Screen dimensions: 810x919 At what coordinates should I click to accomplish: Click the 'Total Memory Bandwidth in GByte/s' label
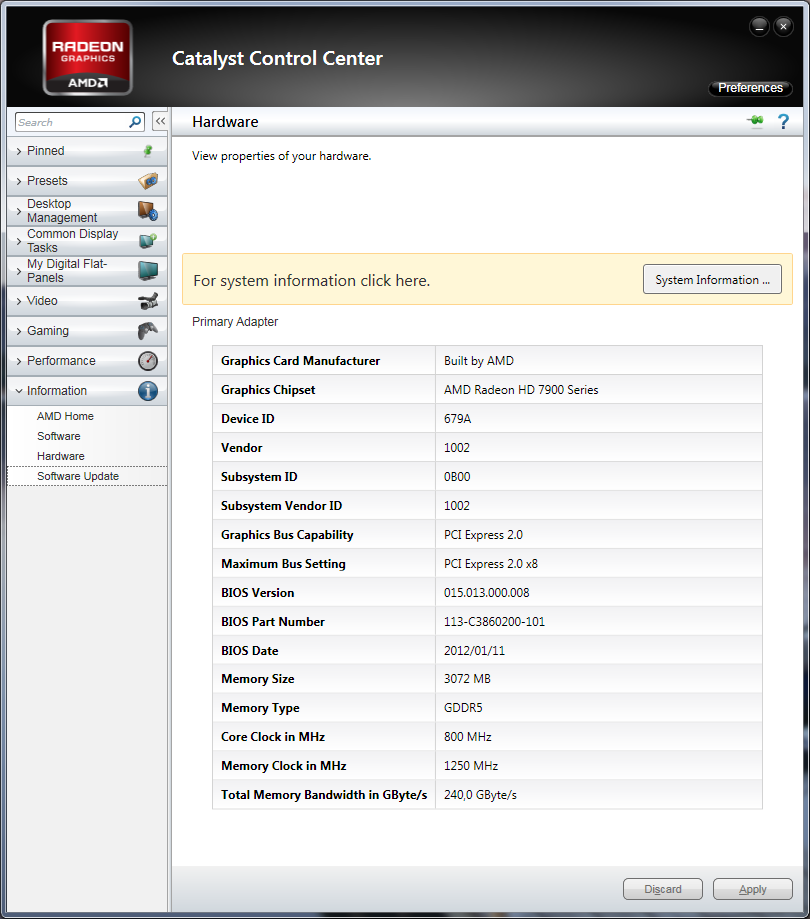pos(324,795)
